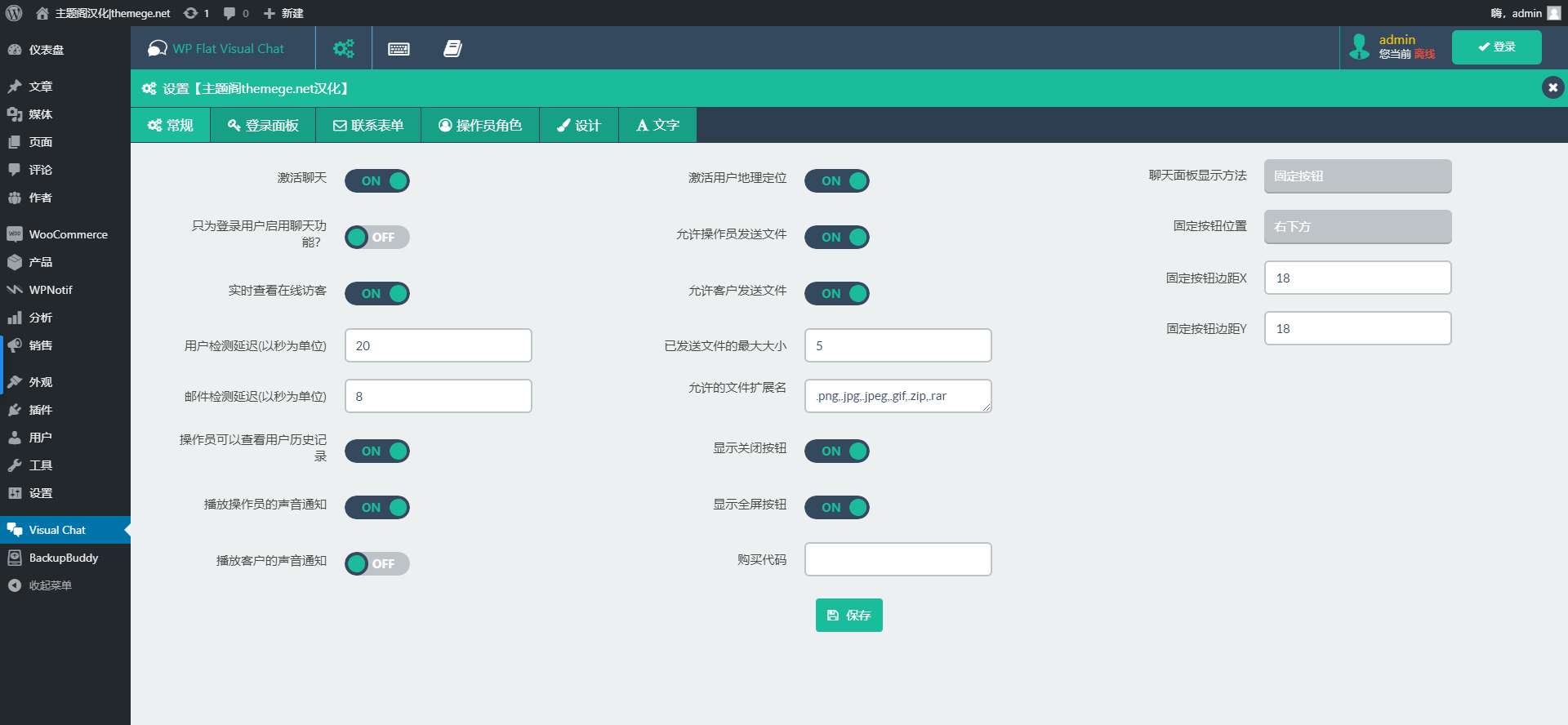The width and height of the screenshot is (1568, 725).
Task: Switch to the 操作员角色 tab
Action: pyautogui.click(x=480, y=125)
